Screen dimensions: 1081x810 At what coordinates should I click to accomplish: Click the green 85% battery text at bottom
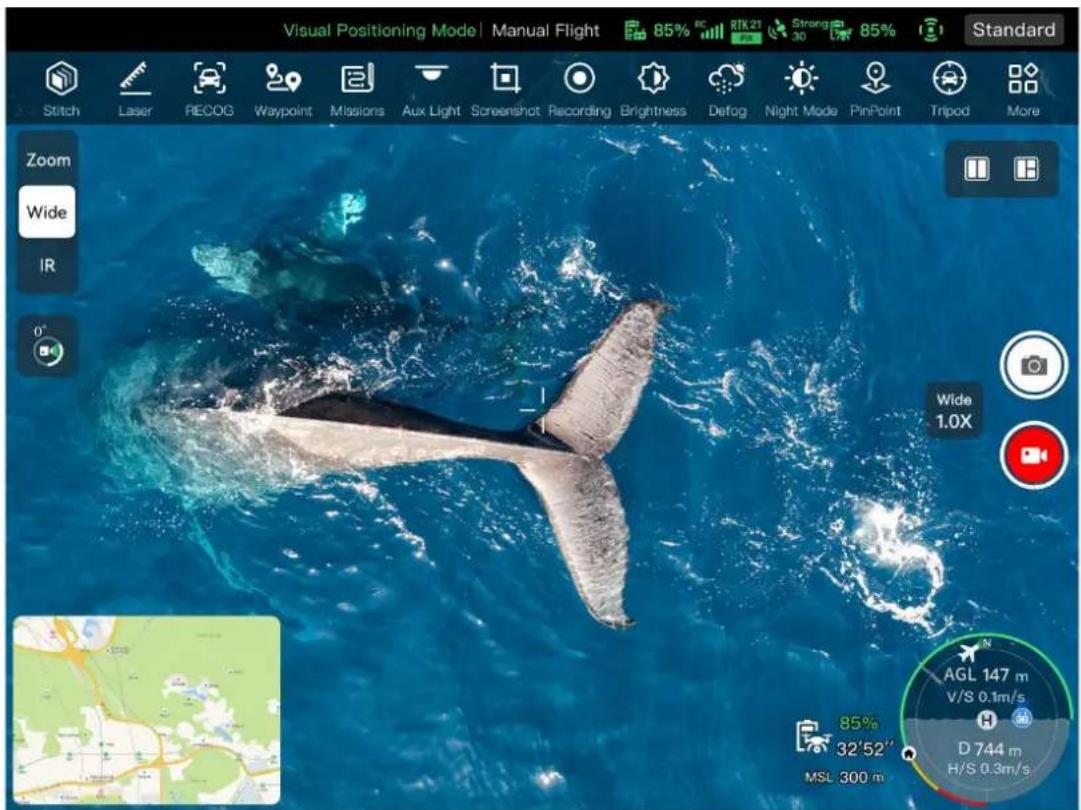pyautogui.click(x=858, y=723)
